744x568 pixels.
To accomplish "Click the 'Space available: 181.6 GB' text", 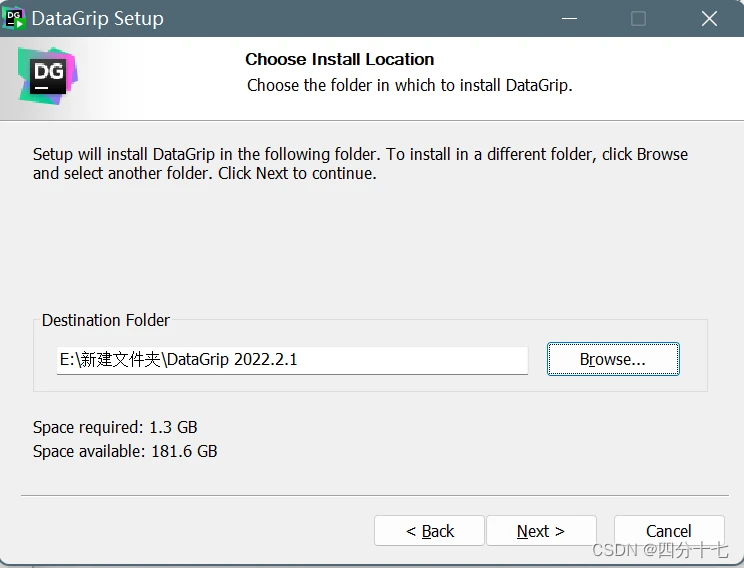I will click(125, 451).
